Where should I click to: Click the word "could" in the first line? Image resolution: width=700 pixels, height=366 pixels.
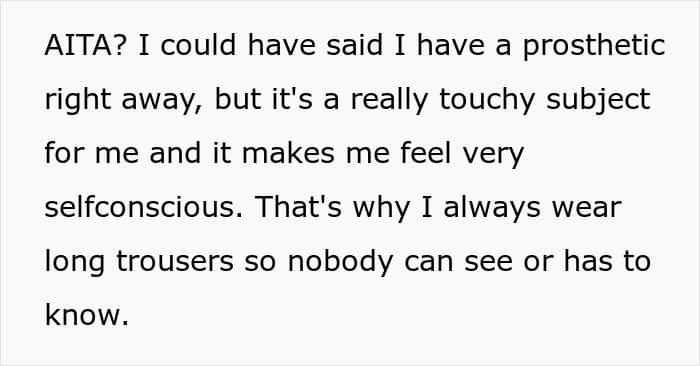pyautogui.click(x=198, y=46)
